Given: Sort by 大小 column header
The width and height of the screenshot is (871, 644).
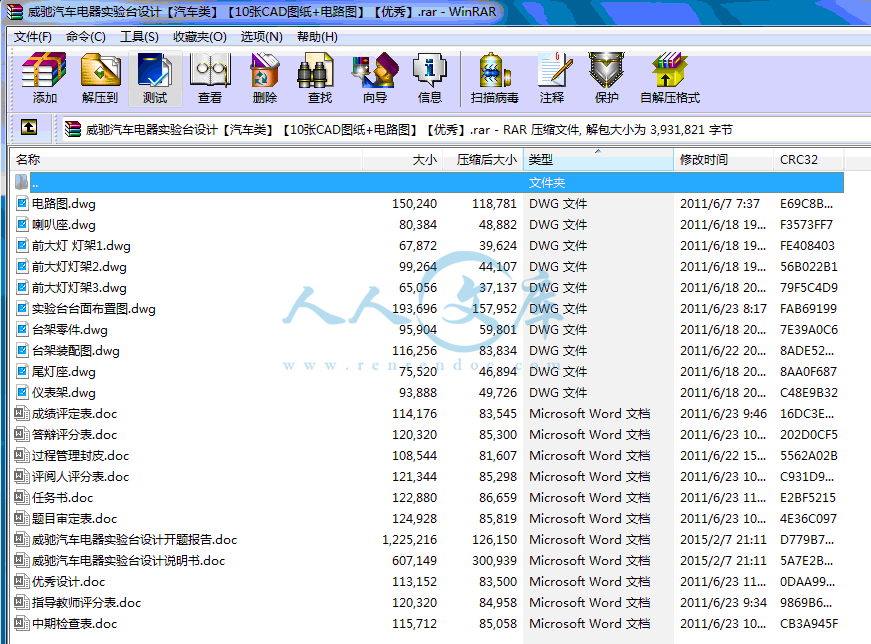Looking at the screenshot, I should point(403,160).
